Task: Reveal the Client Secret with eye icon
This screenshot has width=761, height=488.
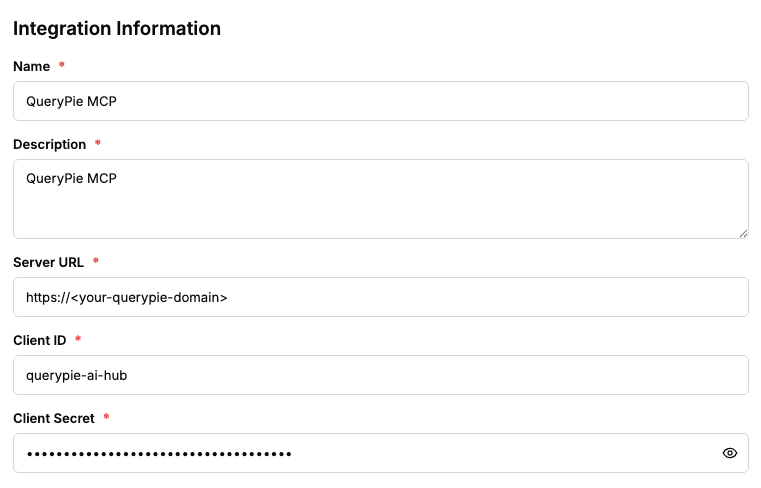Action: pyautogui.click(x=730, y=453)
